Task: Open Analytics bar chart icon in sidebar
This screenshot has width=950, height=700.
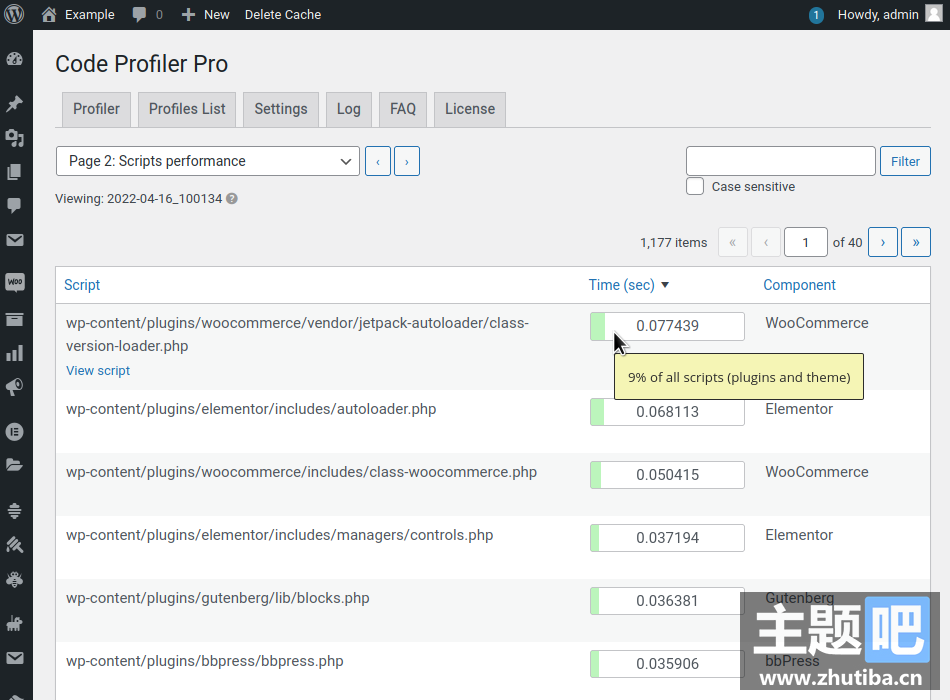Action: [x=14, y=353]
